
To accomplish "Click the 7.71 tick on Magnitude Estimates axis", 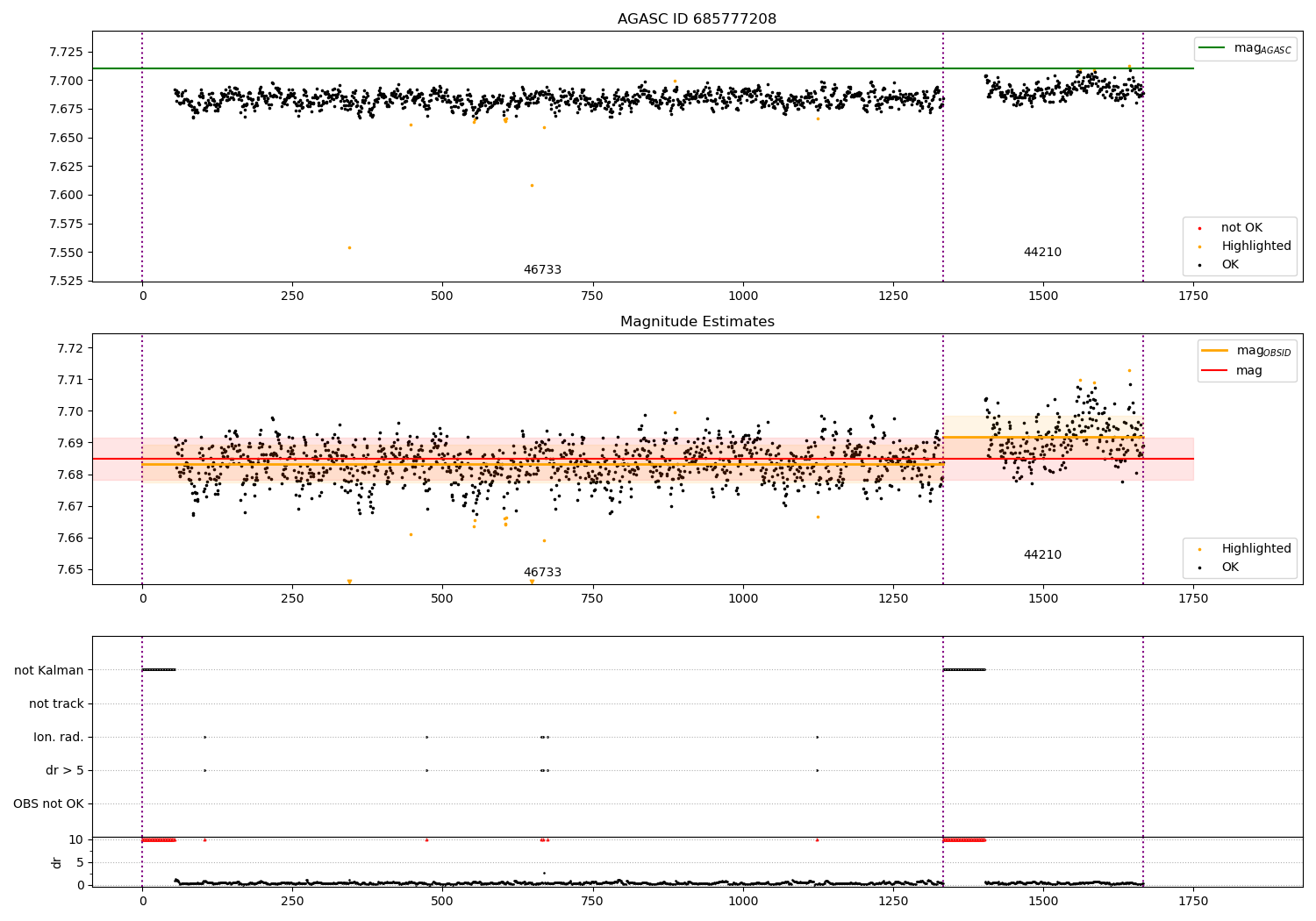I will pos(70,381).
